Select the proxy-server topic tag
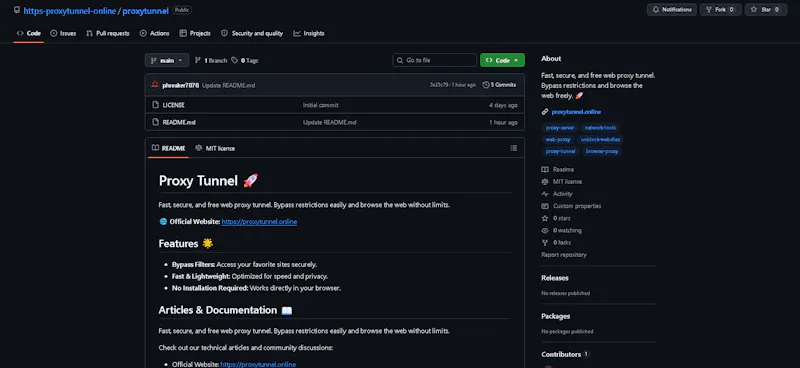This screenshot has width=800, height=368. coord(560,128)
